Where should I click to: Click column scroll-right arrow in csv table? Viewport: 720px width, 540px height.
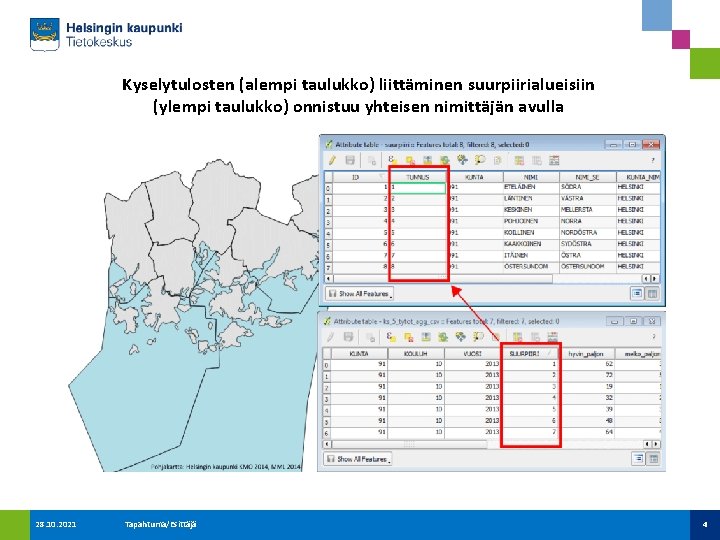[x=656, y=444]
